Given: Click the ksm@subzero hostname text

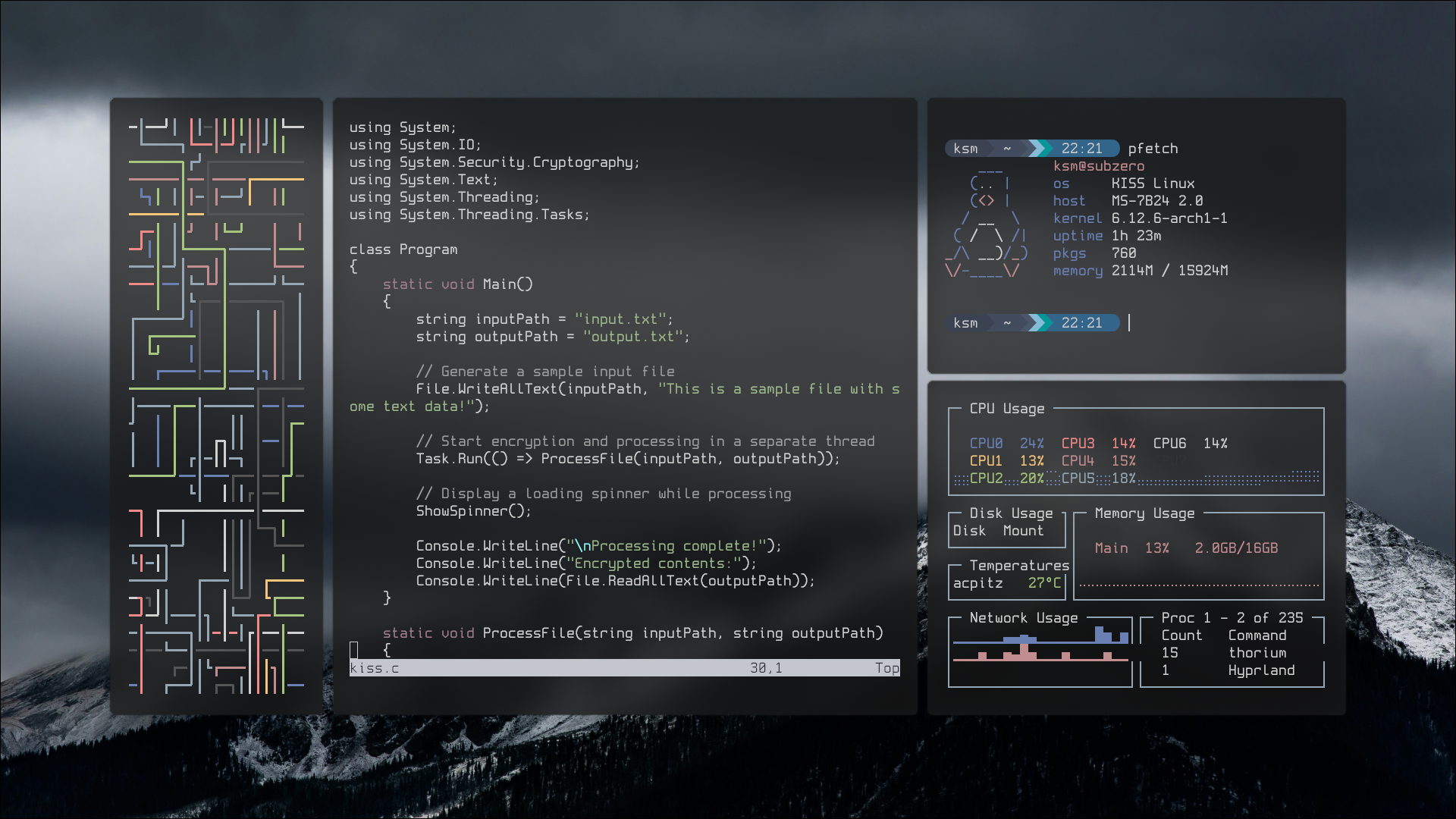Looking at the screenshot, I should click(1099, 166).
